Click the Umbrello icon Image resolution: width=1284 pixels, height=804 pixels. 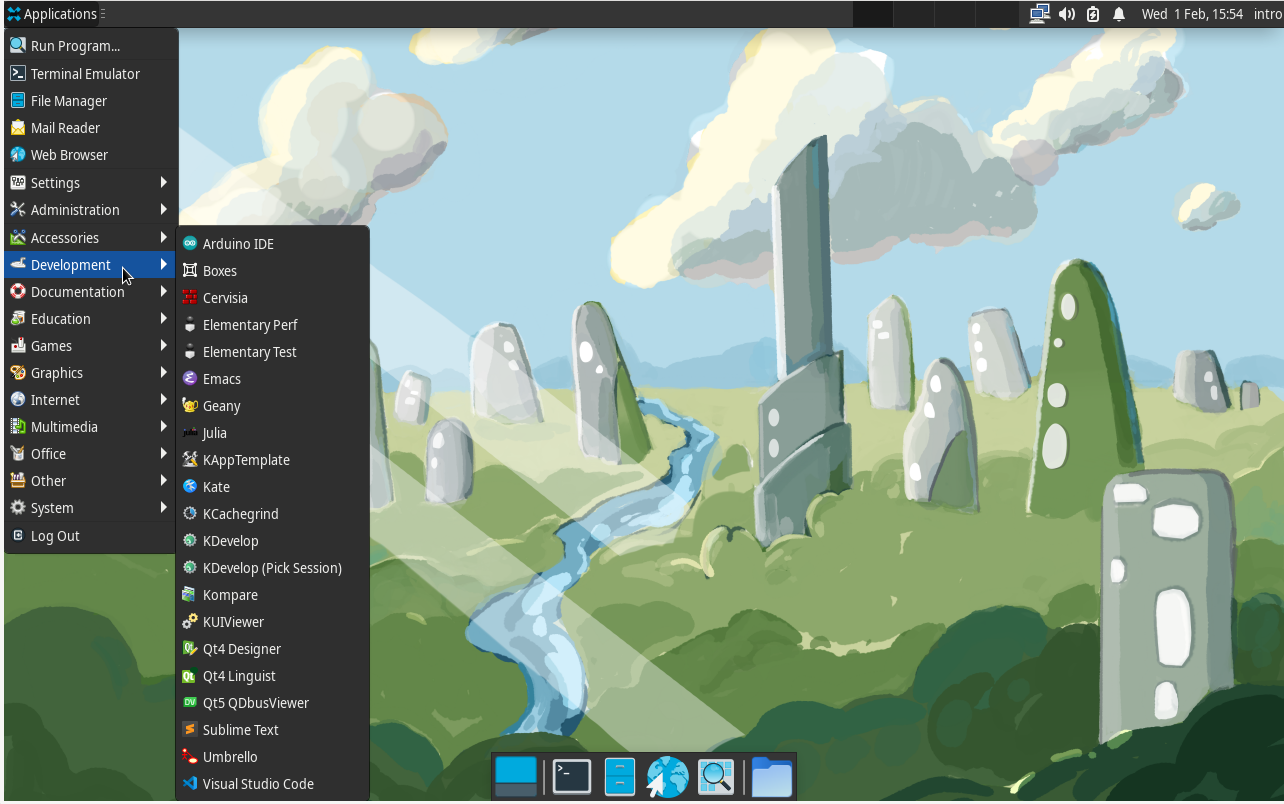189,757
